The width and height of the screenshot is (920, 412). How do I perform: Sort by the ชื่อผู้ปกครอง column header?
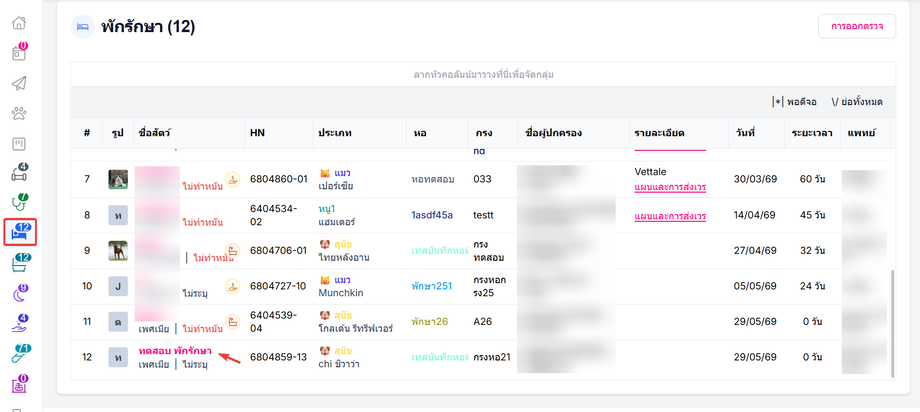pyautogui.click(x=573, y=133)
